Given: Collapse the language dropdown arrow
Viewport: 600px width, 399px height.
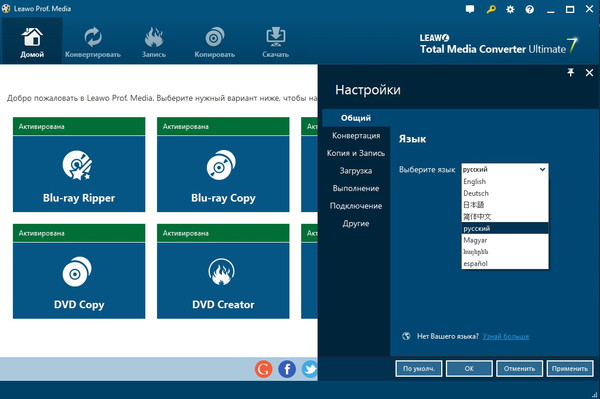Looking at the screenshot, I should tap(543, 169).
